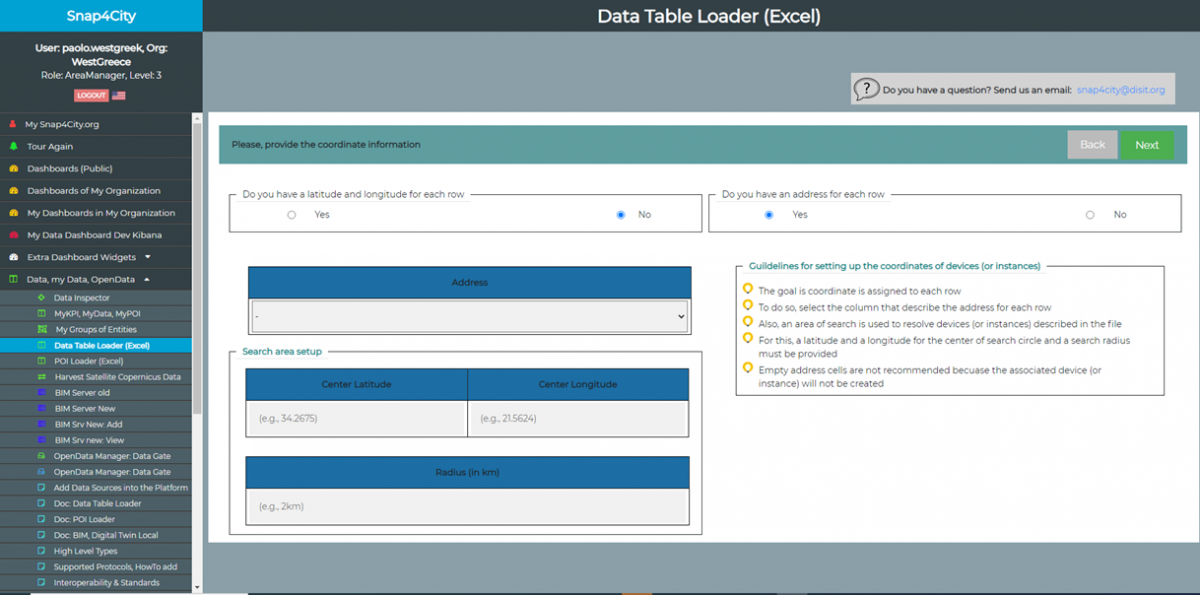Click the Center Latitude input field
Viewport: 1200px width, 595px height.
tap(356, 419)
